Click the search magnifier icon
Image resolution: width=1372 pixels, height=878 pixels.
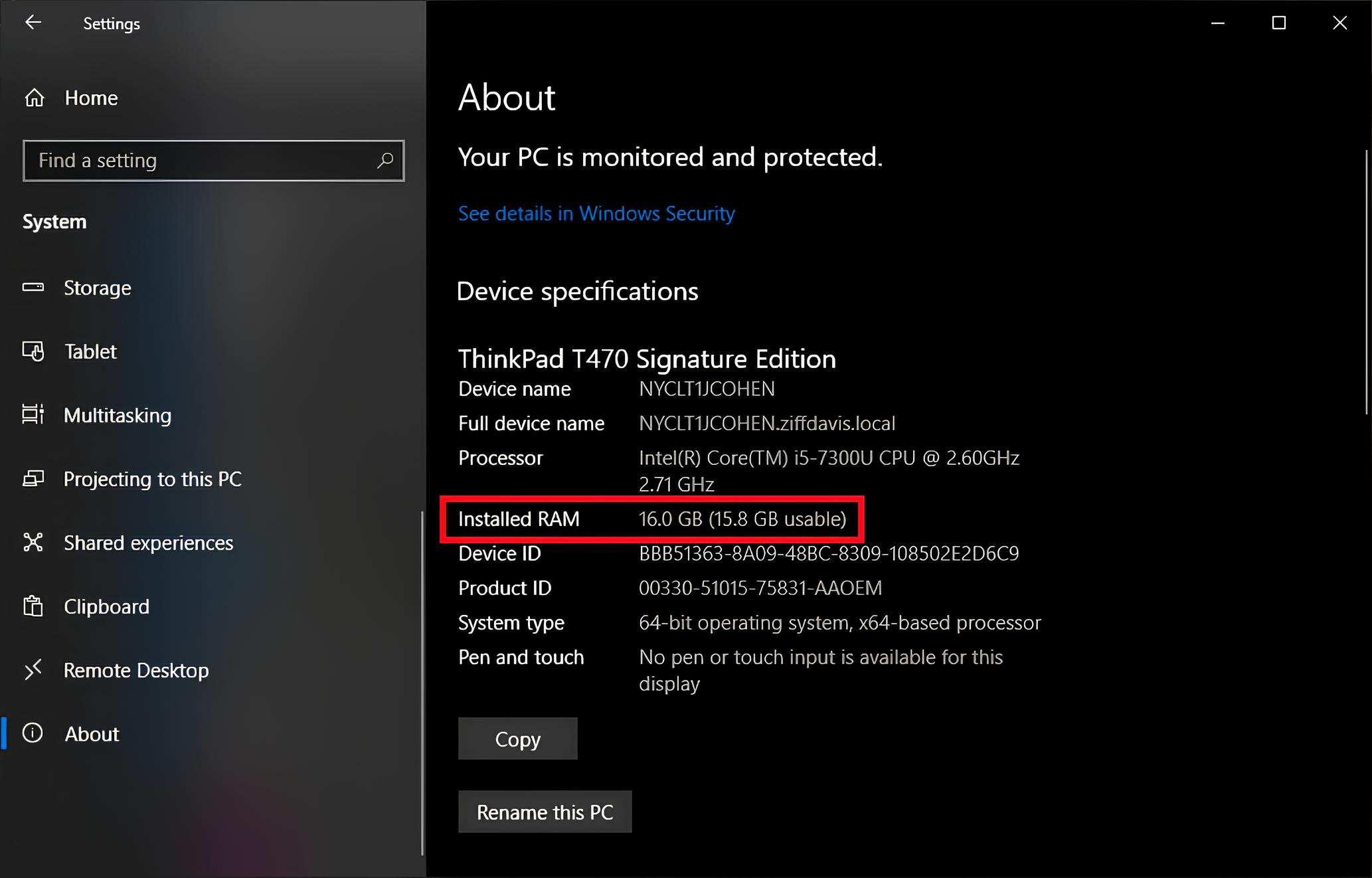[x=385, y=160]
